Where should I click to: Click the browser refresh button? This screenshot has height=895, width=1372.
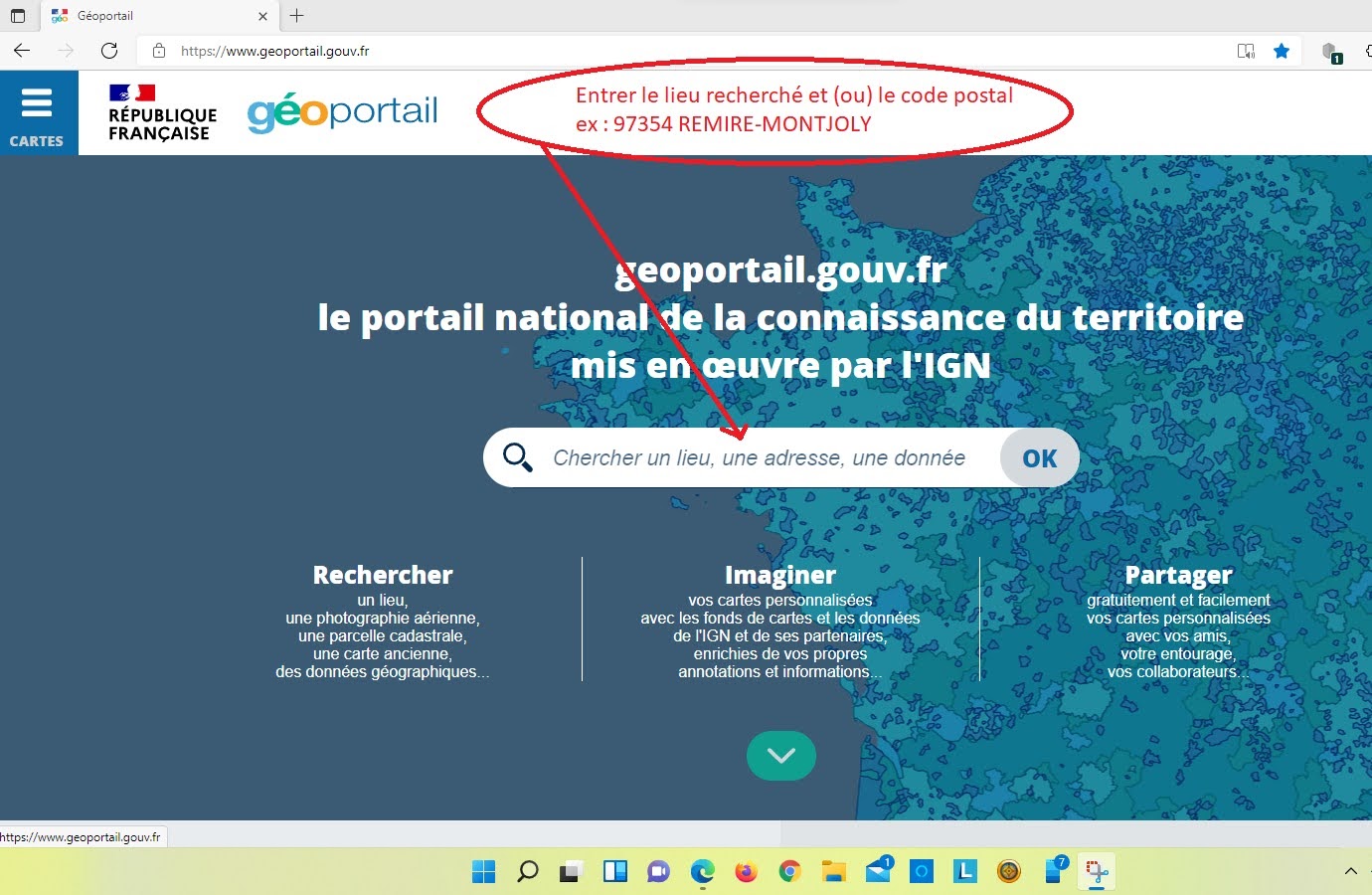[109, 51]
